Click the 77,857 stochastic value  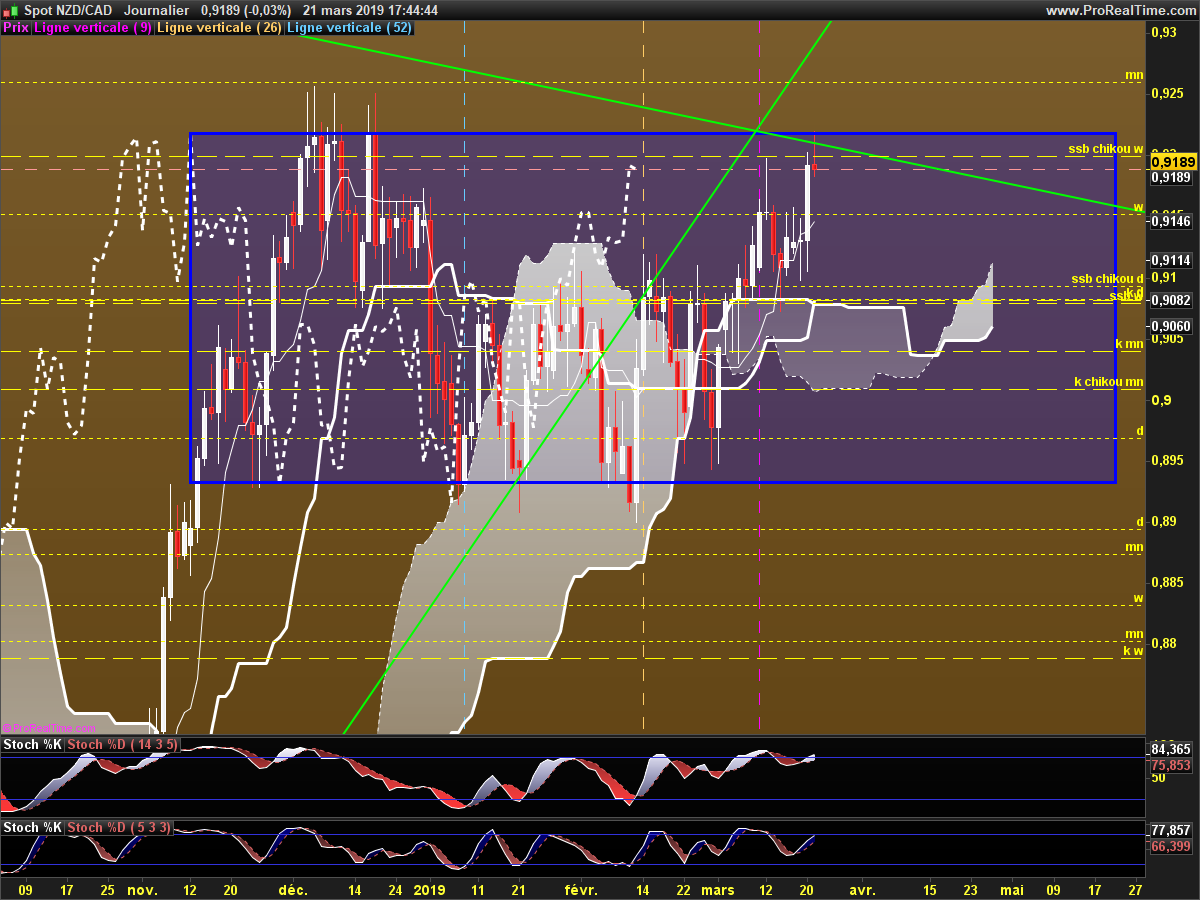pyautogui.click(x=1171, y=830)
